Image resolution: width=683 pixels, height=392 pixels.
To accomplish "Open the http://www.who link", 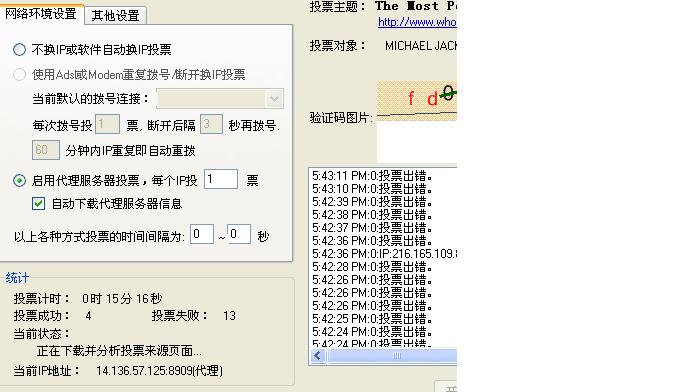I will click(417, 22).
